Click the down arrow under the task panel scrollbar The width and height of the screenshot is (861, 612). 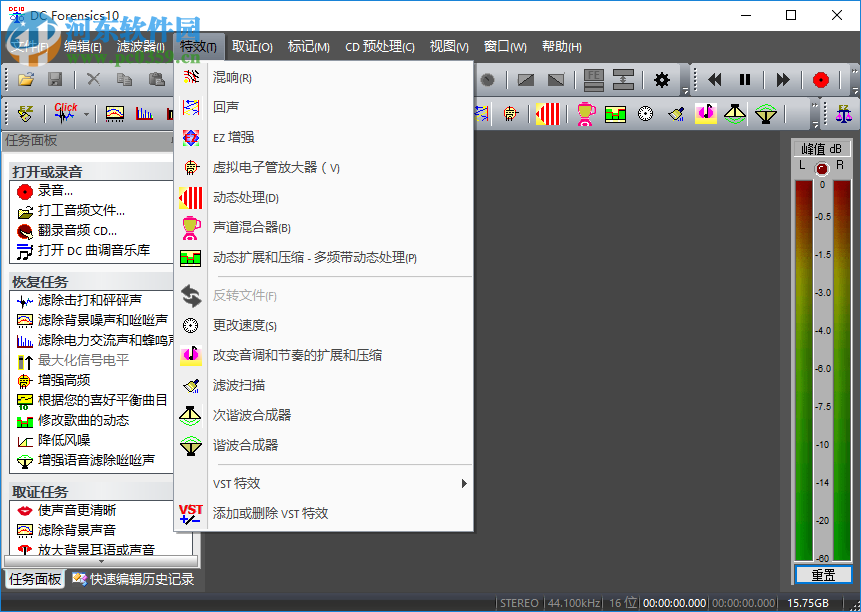coord(101,562)
